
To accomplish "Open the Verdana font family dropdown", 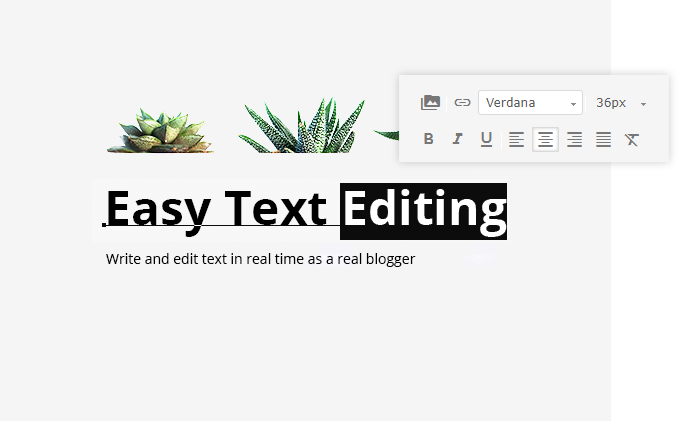I will pyautogui.click(x=530, y=102).
